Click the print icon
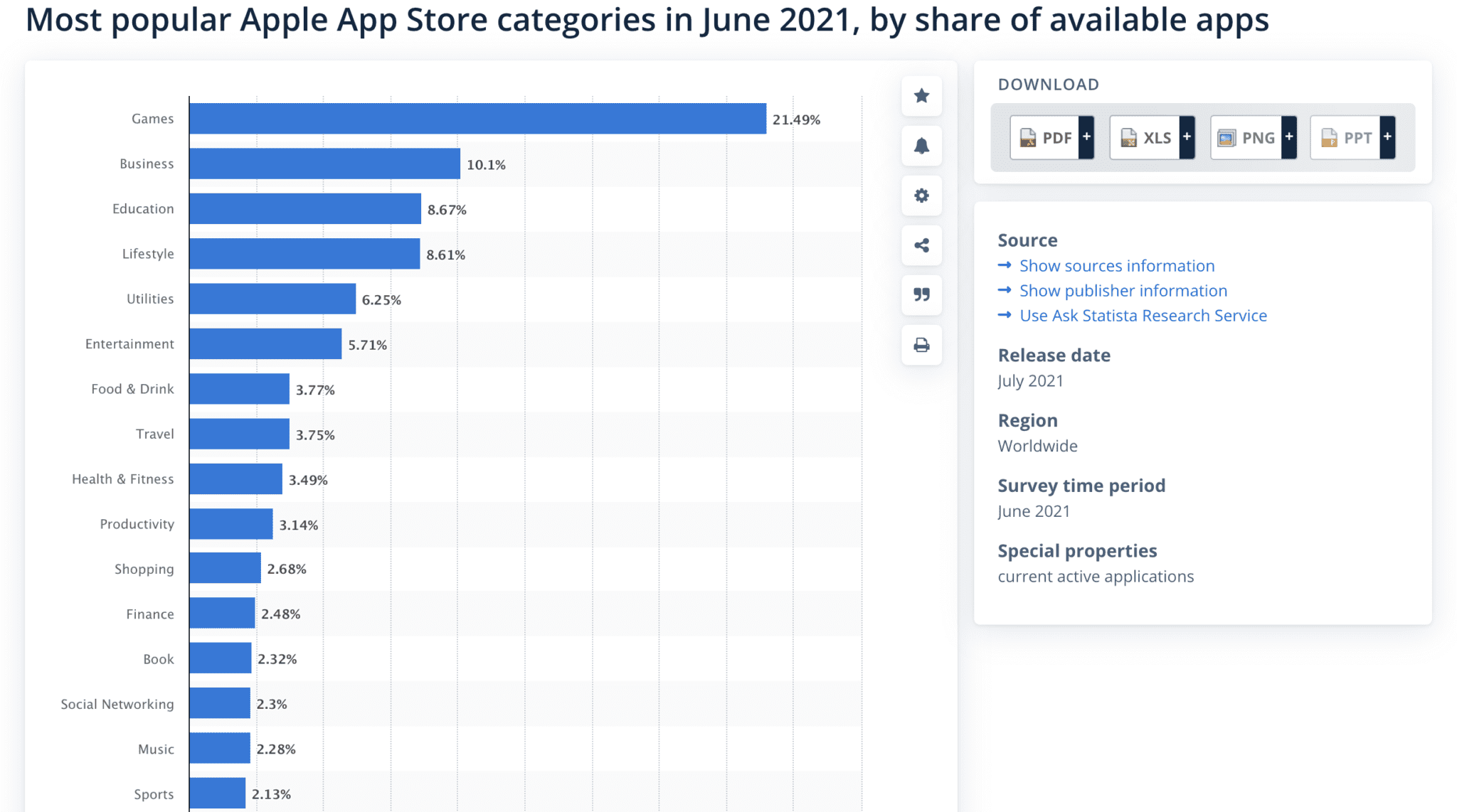 [x=921, y=345]
